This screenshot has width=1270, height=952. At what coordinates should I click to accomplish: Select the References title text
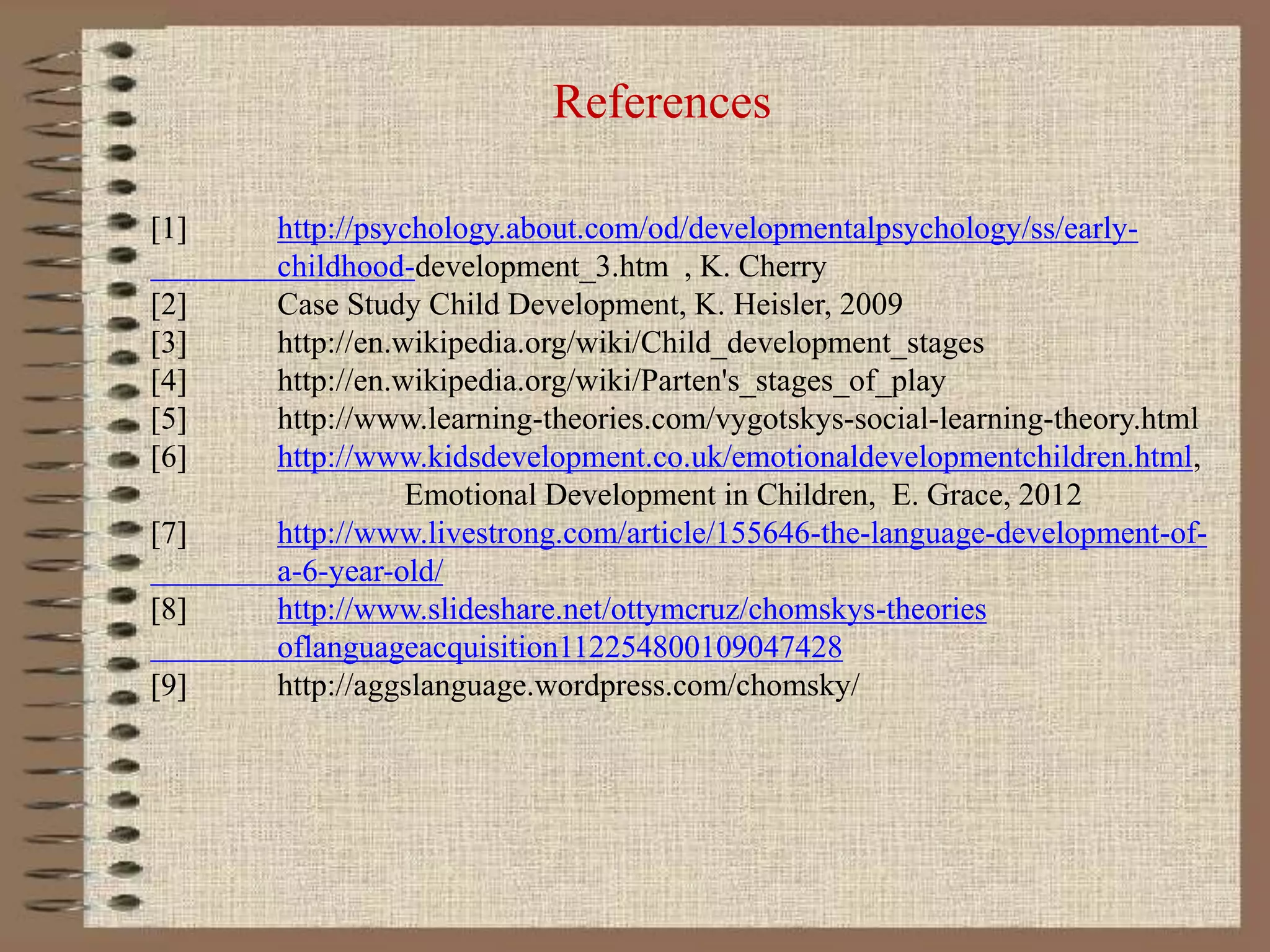[x=662, y=102]
